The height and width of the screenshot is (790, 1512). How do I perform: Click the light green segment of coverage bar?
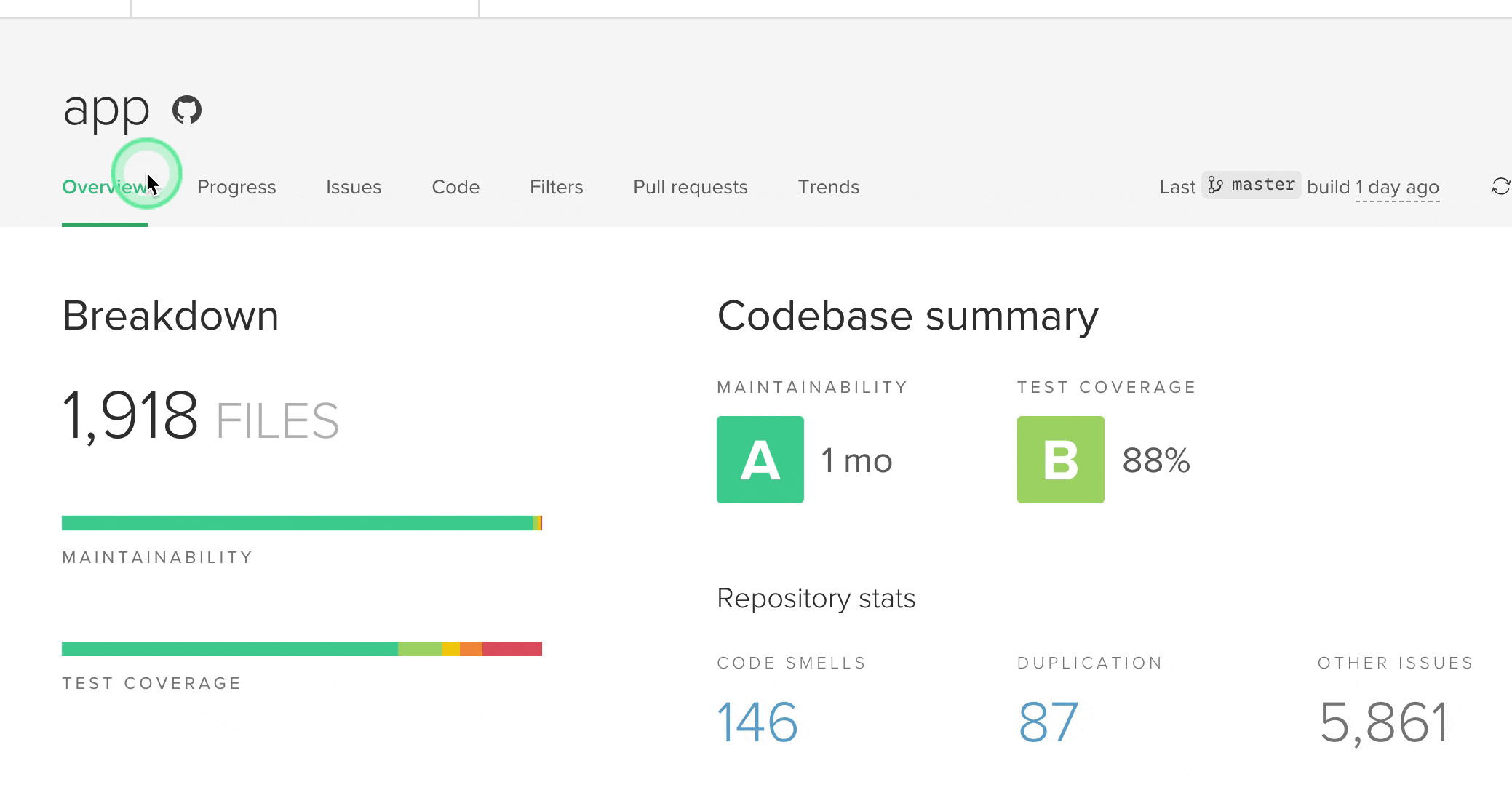click(420, 649)
